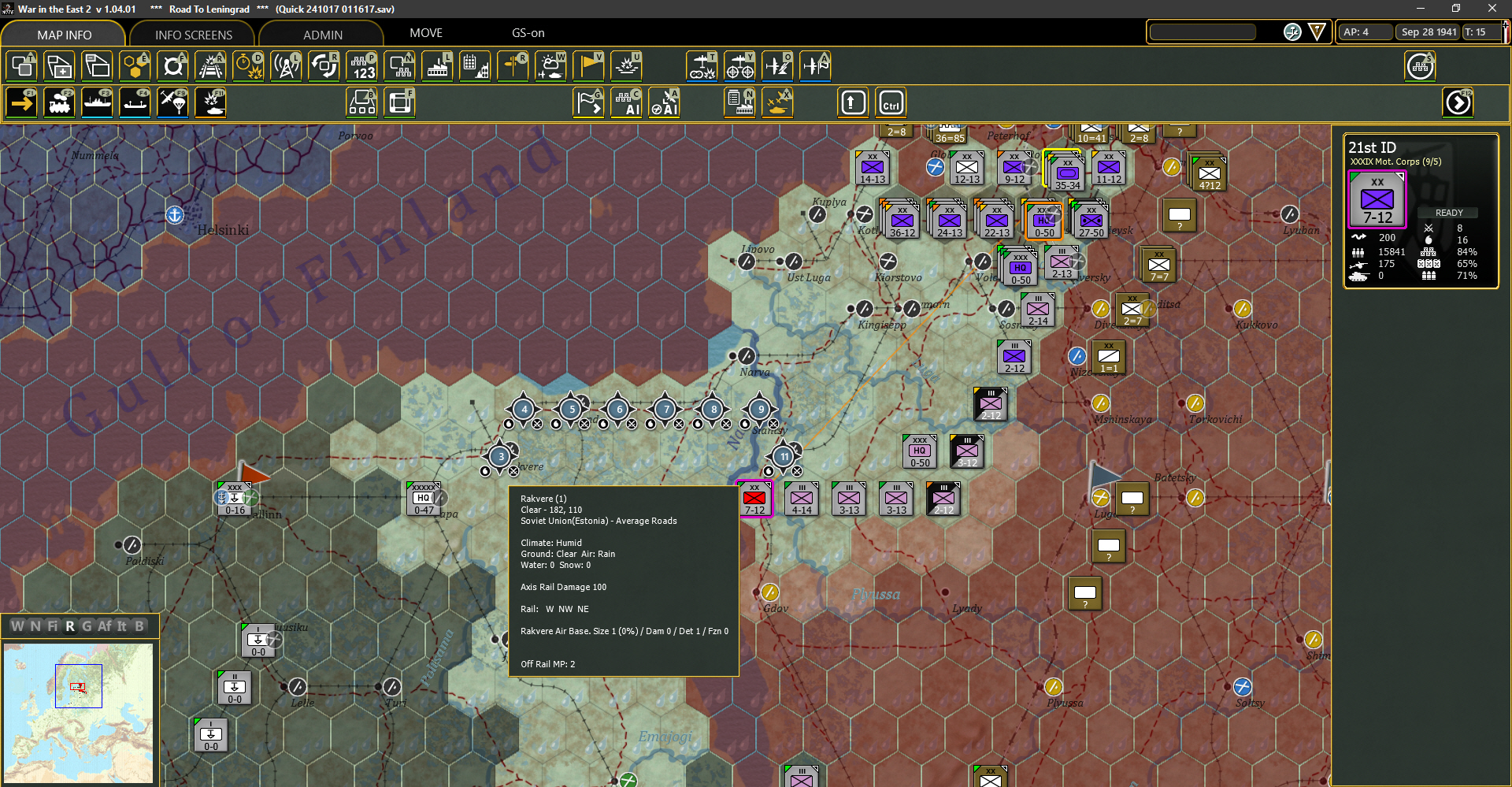Click the AI (C) toolbar button
Screen dimensions: 1512x787
626,102
